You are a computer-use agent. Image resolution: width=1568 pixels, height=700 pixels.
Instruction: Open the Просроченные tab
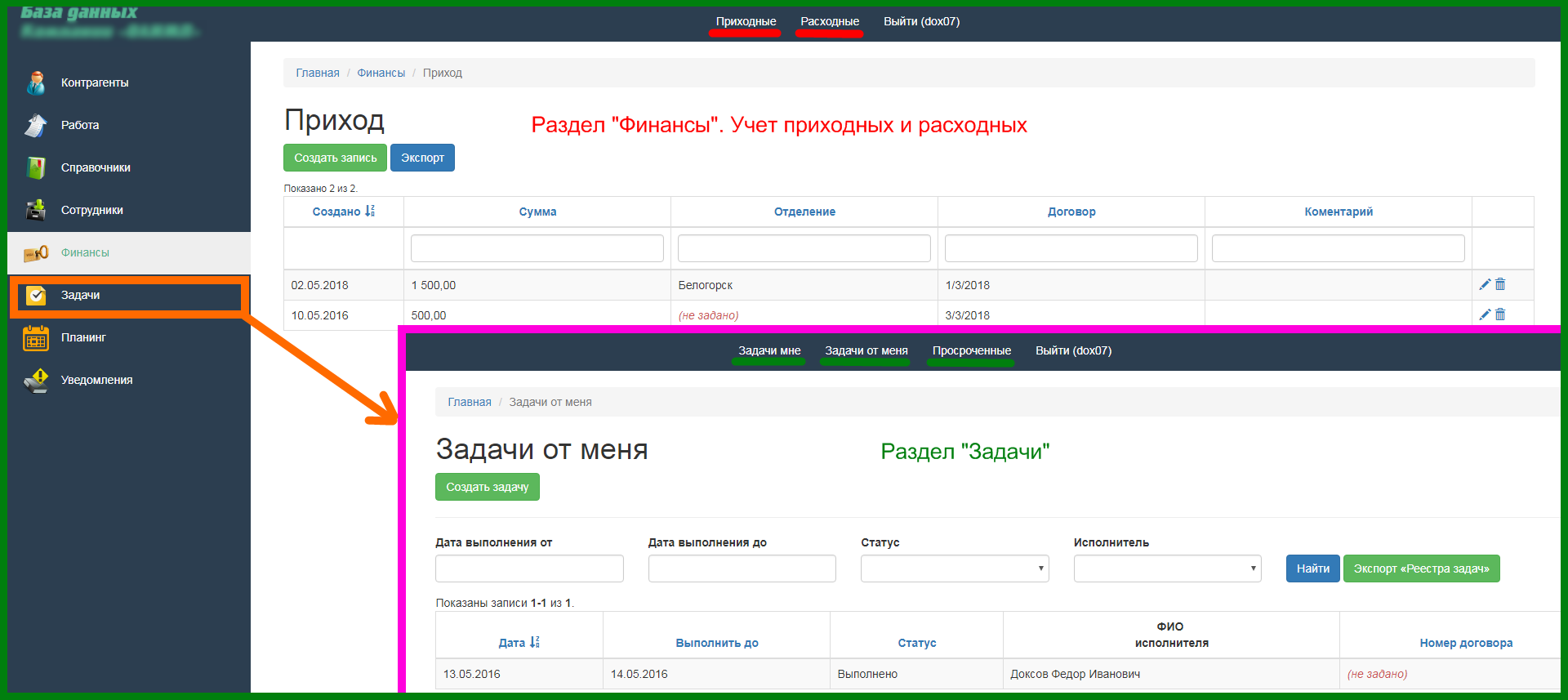972,350
